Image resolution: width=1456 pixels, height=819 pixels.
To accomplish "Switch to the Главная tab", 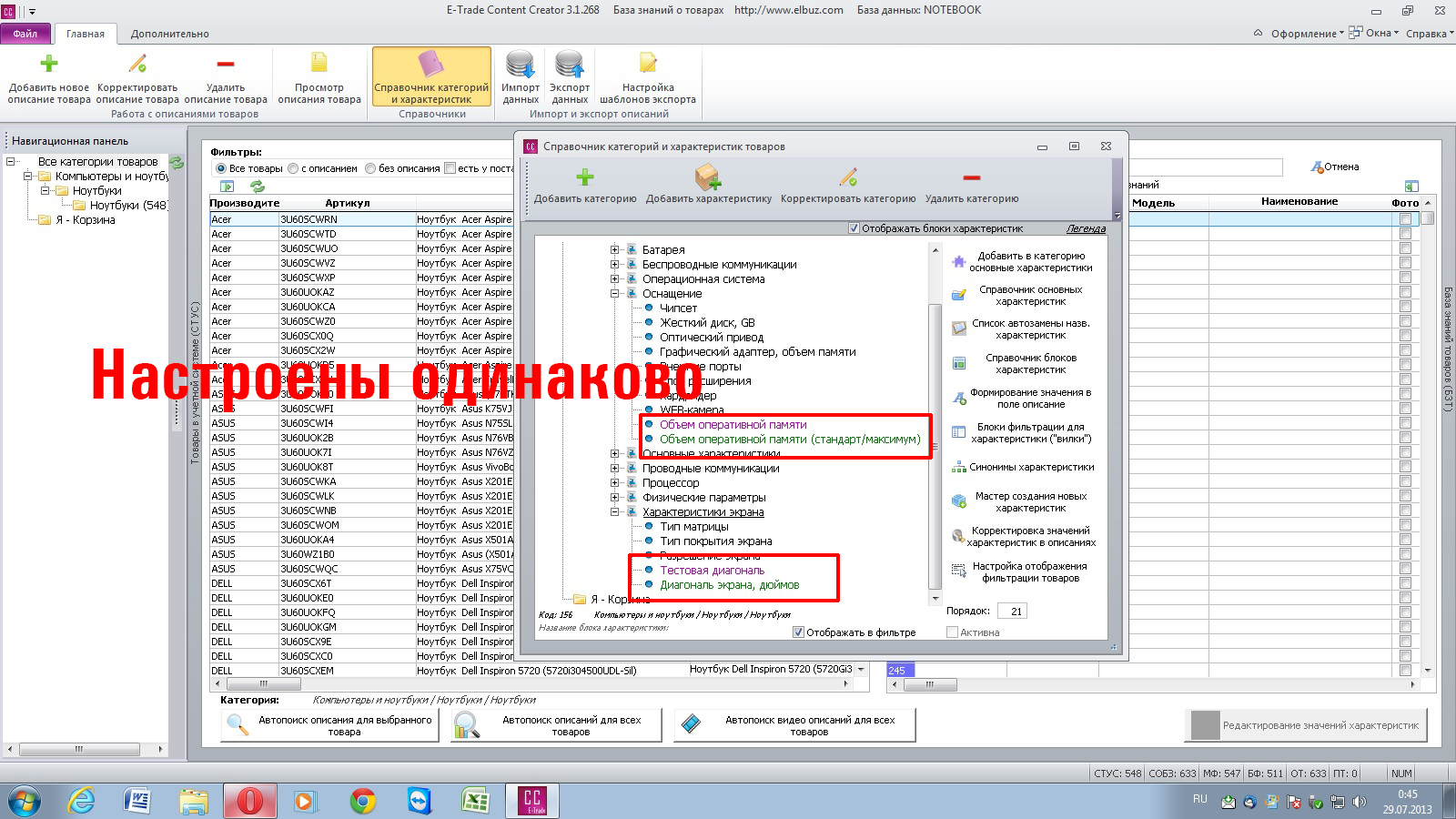I will pos(86,34).
